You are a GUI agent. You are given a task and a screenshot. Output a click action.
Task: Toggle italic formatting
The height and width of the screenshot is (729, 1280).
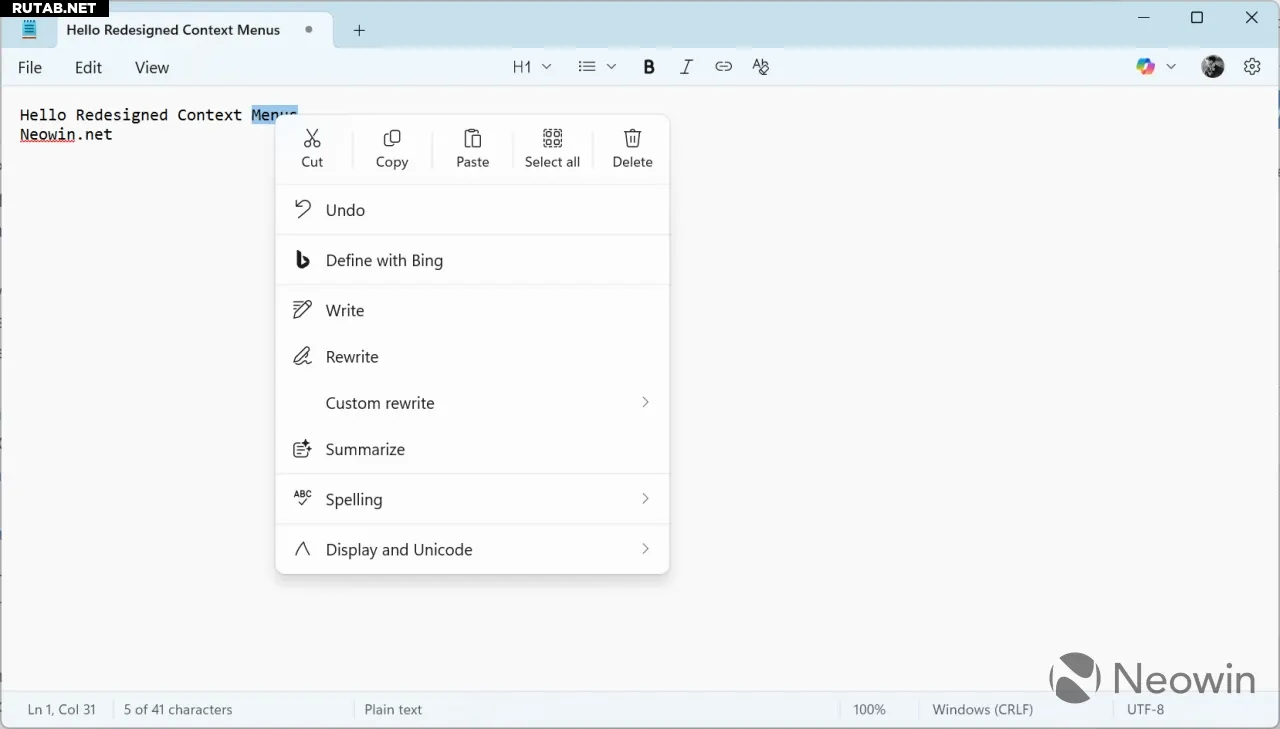click(686, 67)
